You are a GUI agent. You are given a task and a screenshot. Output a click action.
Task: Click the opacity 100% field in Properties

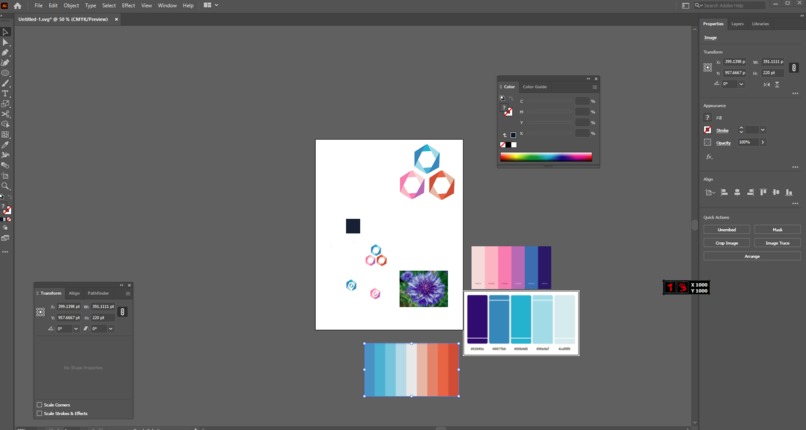[x=748, y=142]
